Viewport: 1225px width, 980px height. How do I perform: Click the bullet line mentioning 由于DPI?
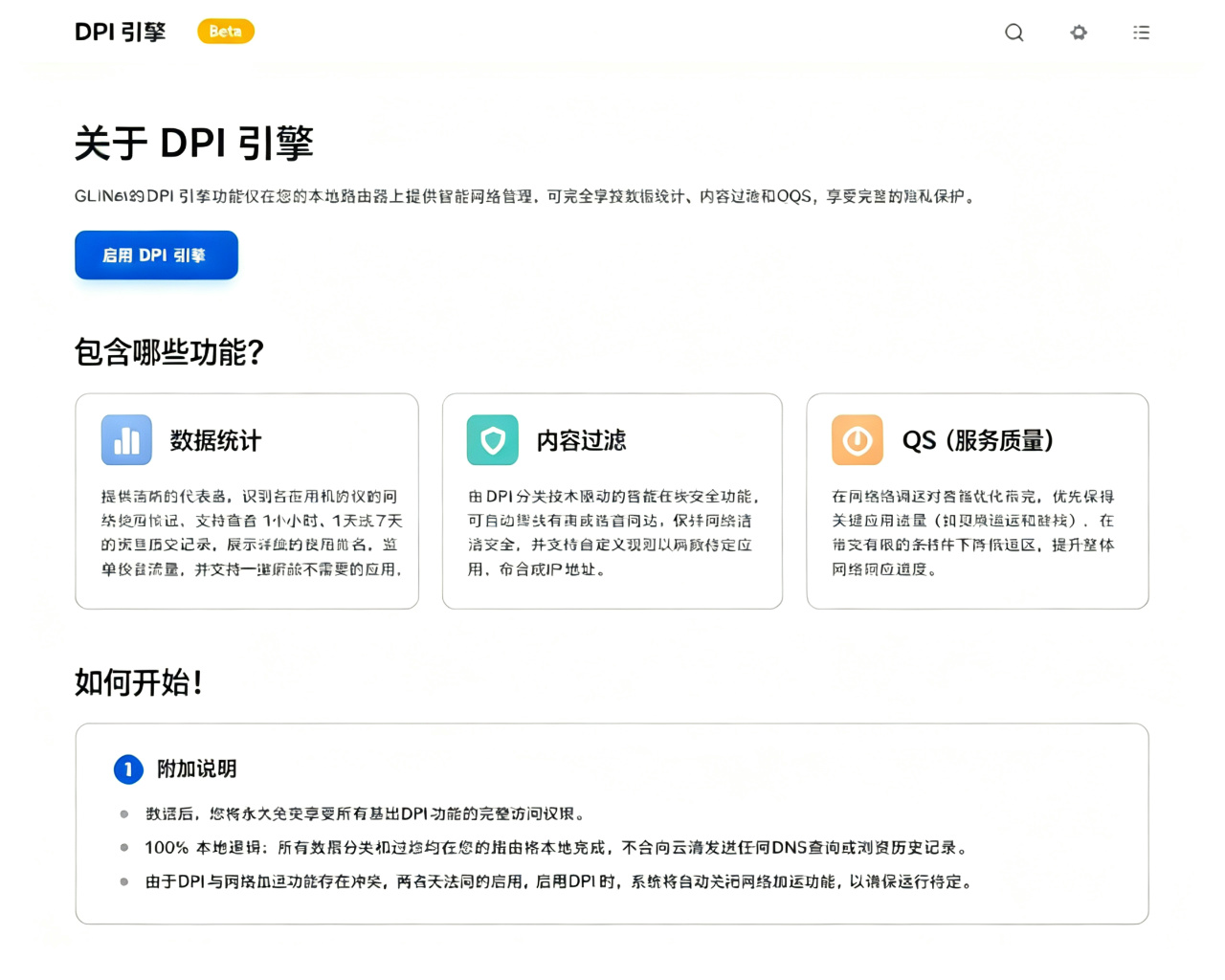coord(560,881)
